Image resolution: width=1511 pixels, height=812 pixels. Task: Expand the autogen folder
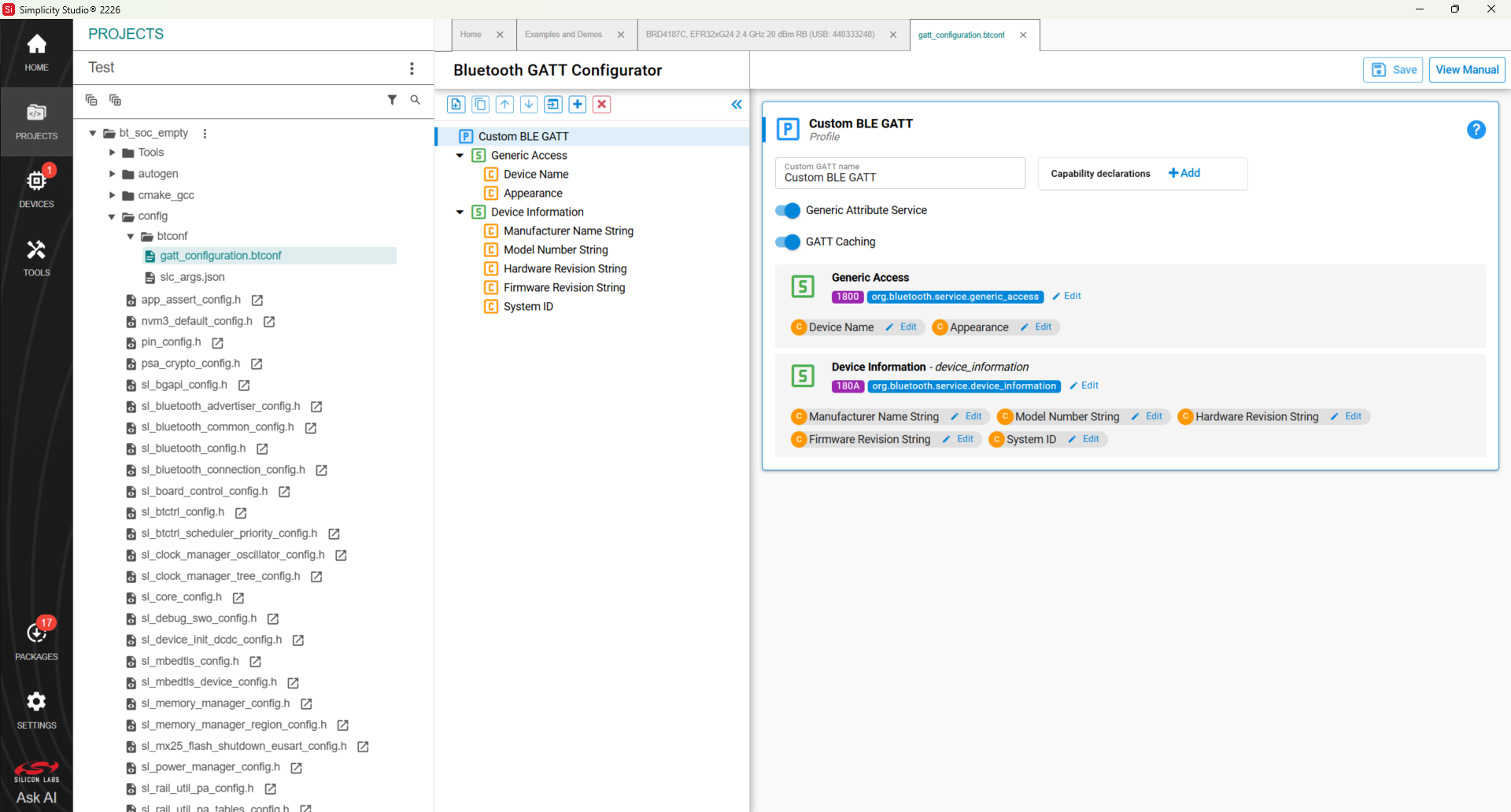point(112,174)
